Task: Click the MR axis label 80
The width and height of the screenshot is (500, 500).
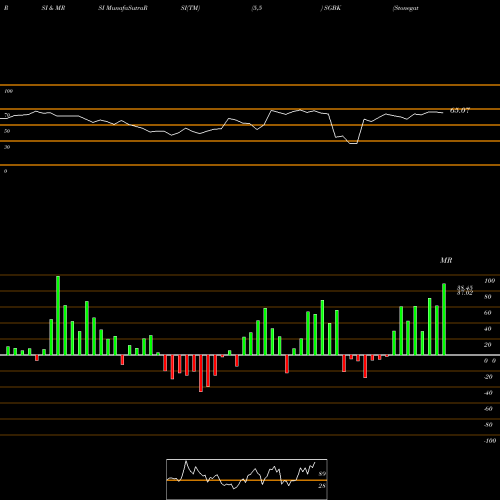Action: click(488, 297)
